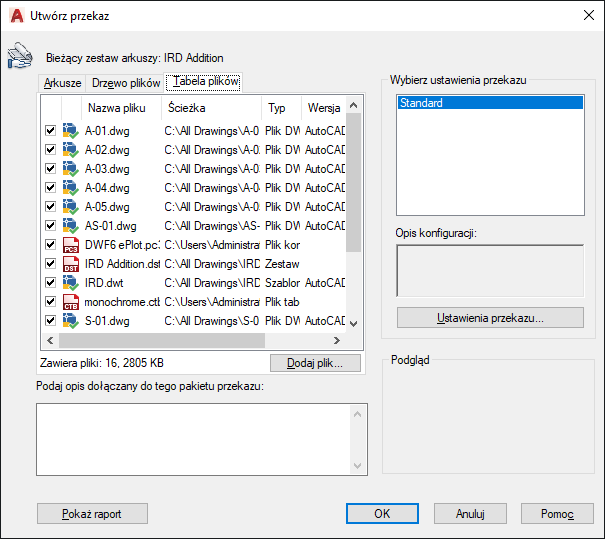Click the Dodaj plik button
The width and height of the screenshot is (605, 539).
(x=315, y=364)
